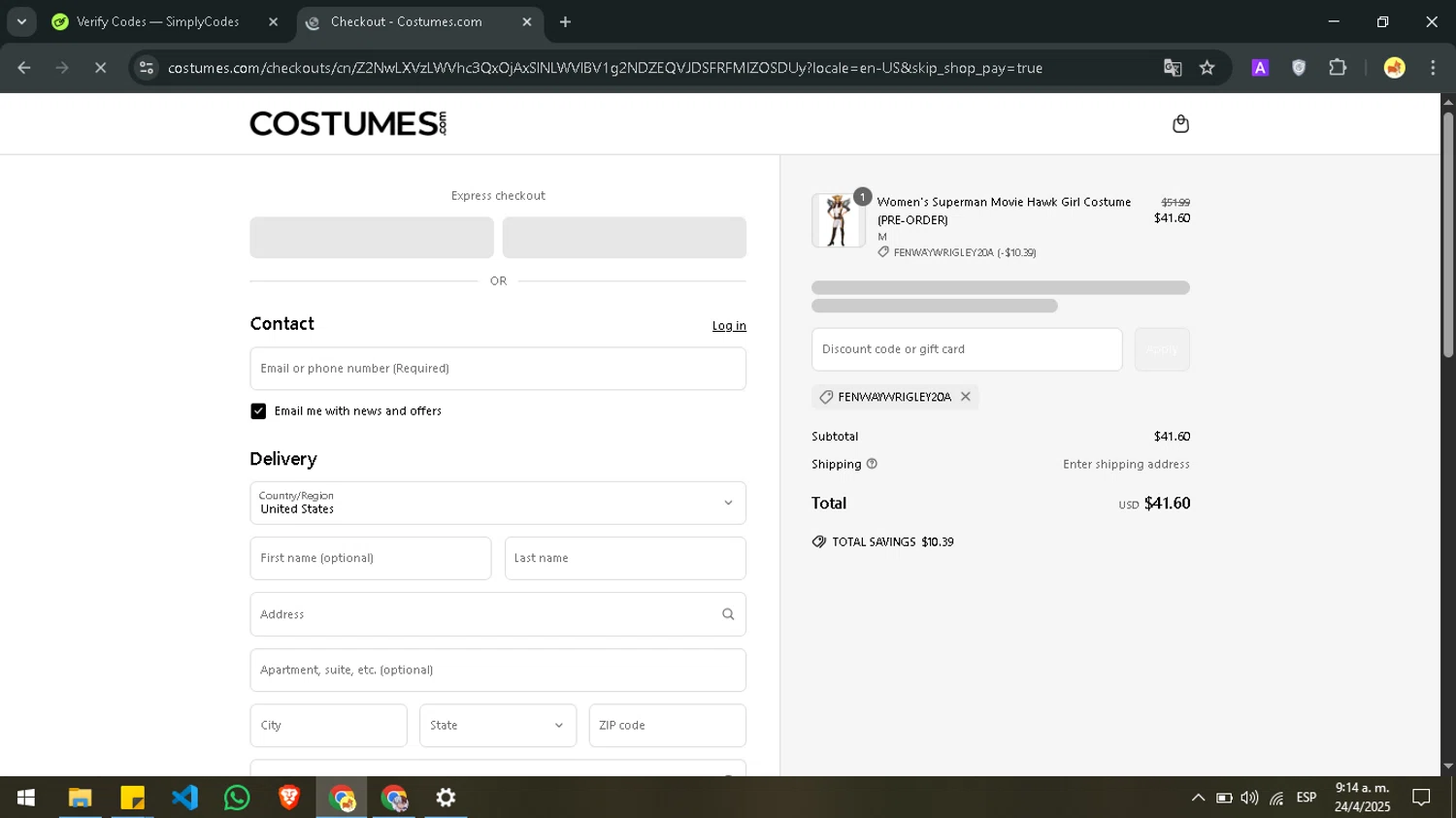Click the translate page icon
The width and height of the screenshot is (1456, 818).
(1173, 68)
